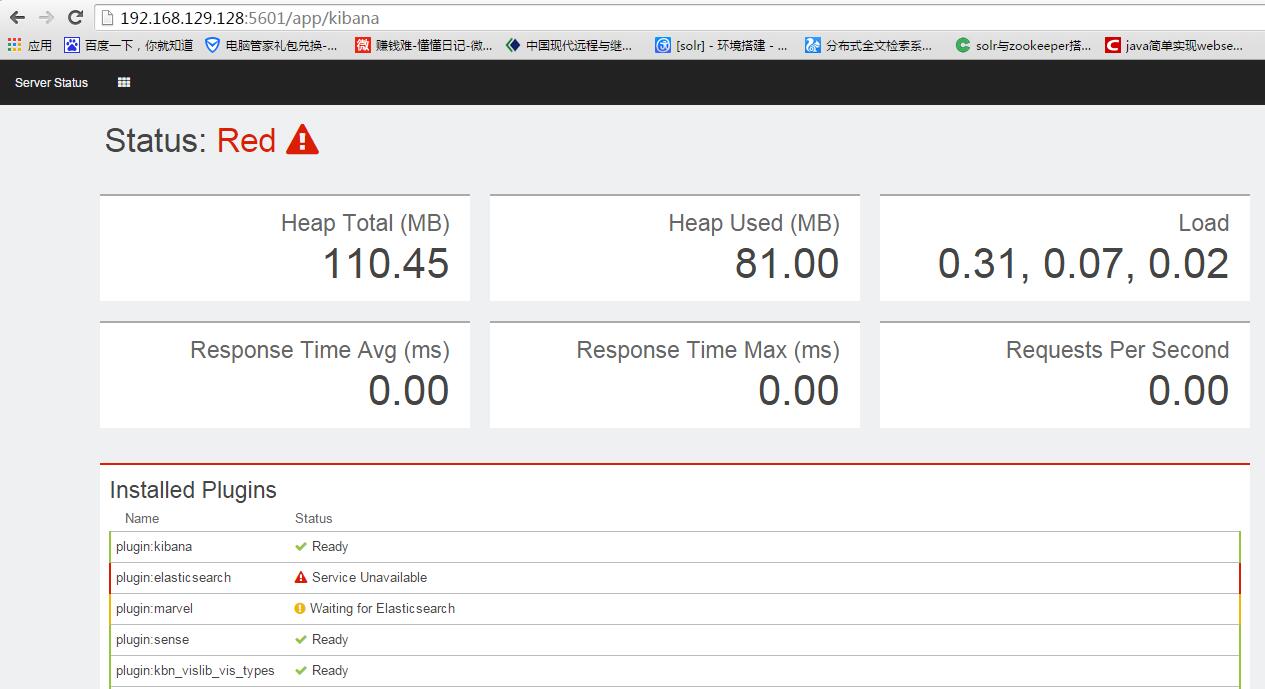
Task: Click the Heap Total value 110.45
Action: 386,264
